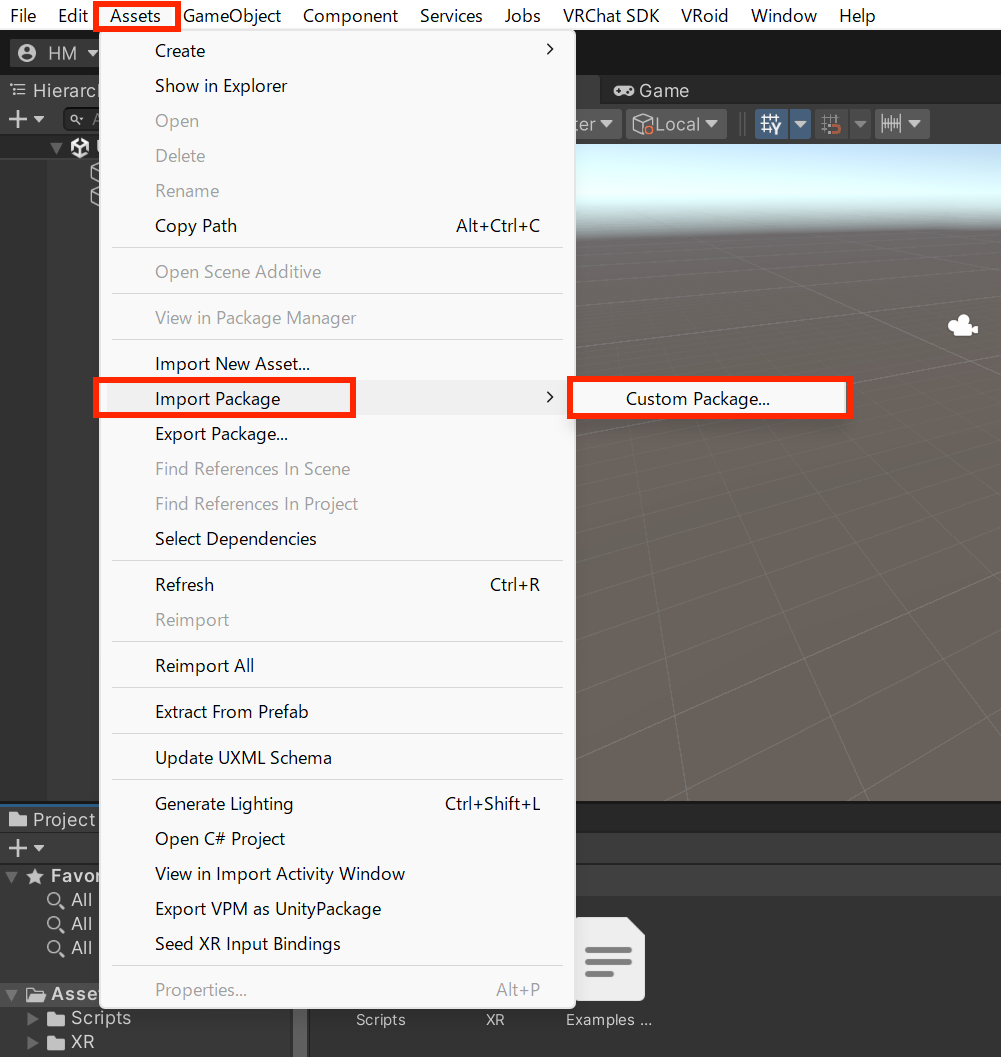Click the Scripts label in asset grid
The height and width of the screenshot is (1057, 1001).
click(x=381, y=1020)
